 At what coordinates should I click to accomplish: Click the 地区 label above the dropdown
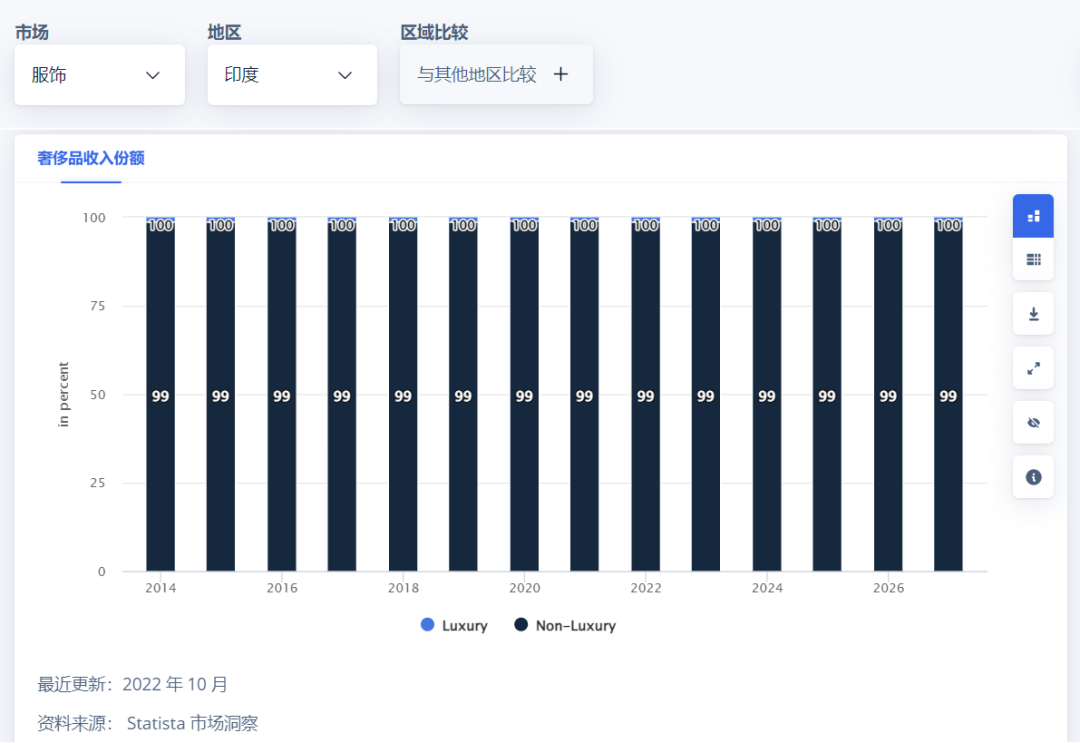click(x=225, y=32)
